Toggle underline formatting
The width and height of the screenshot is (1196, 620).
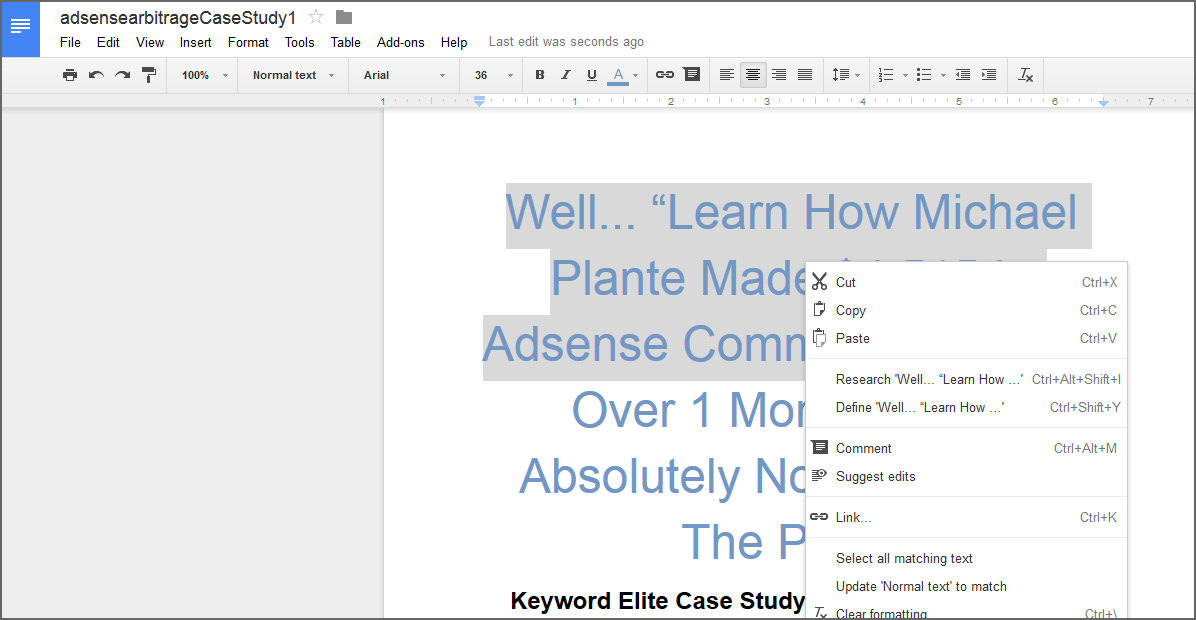[591, 75]
